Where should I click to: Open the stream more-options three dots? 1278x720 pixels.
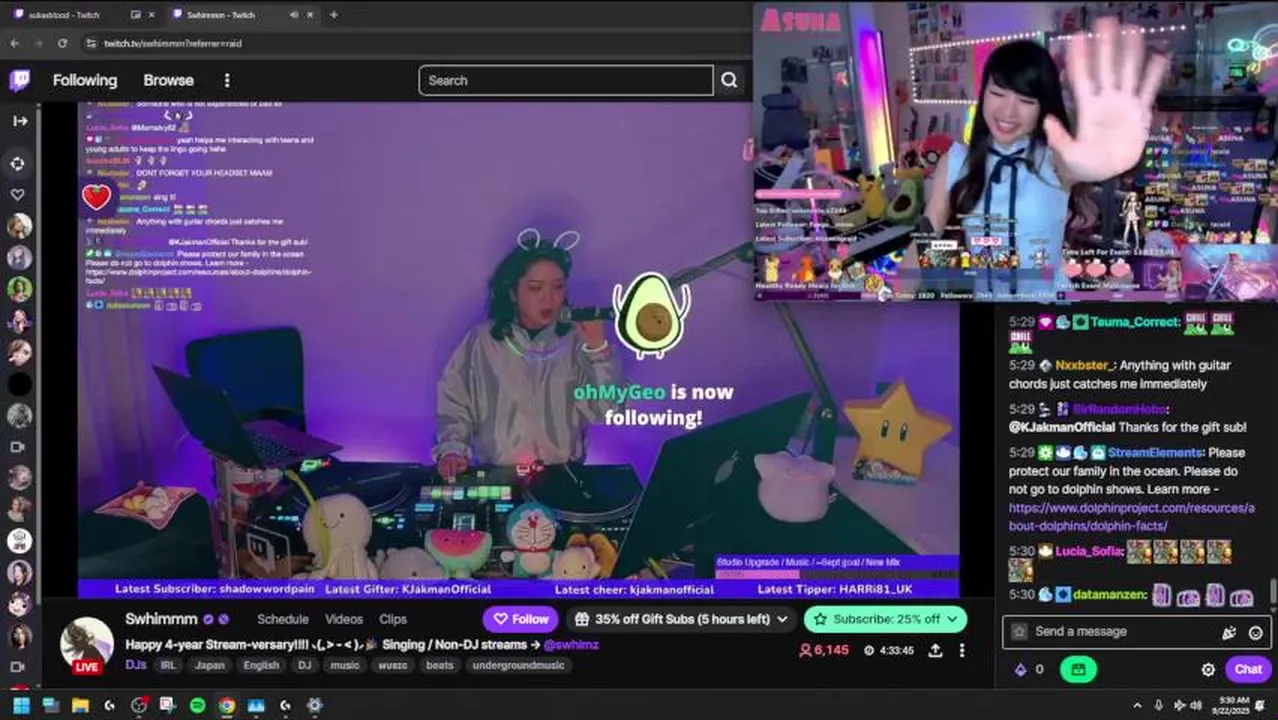pos(962,650)
